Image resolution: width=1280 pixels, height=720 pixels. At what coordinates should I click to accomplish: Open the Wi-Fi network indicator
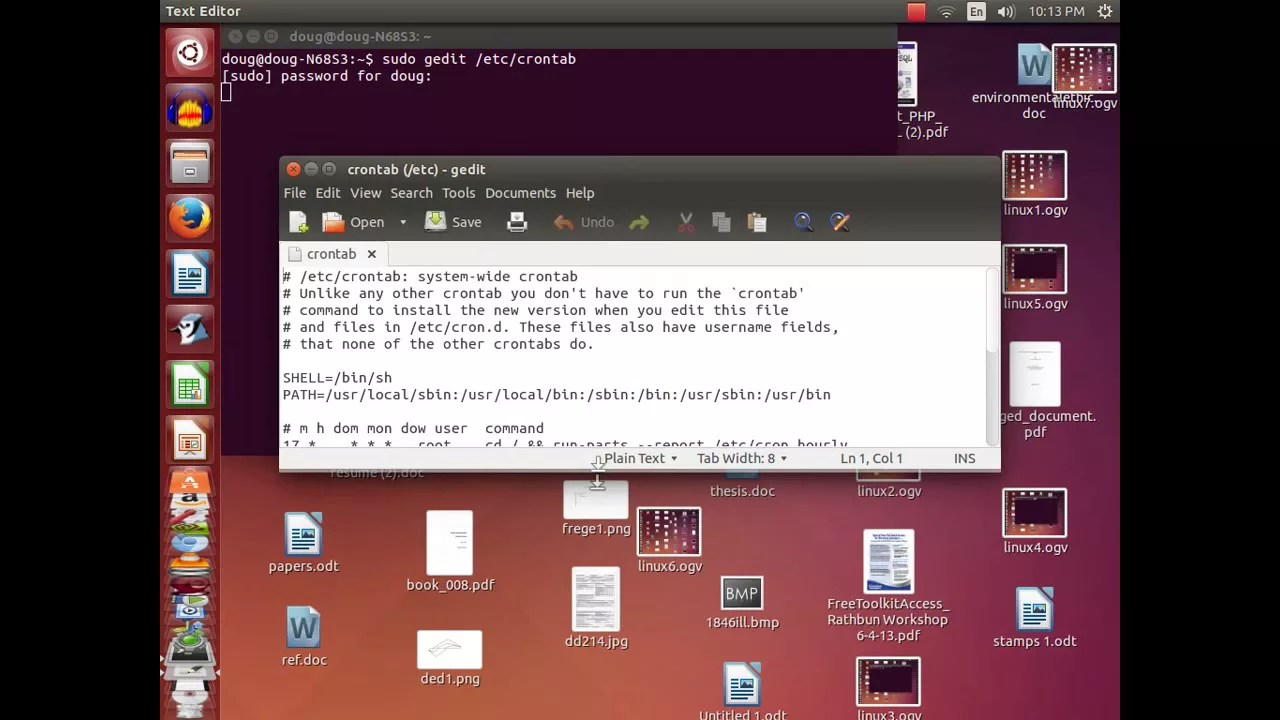946,11
